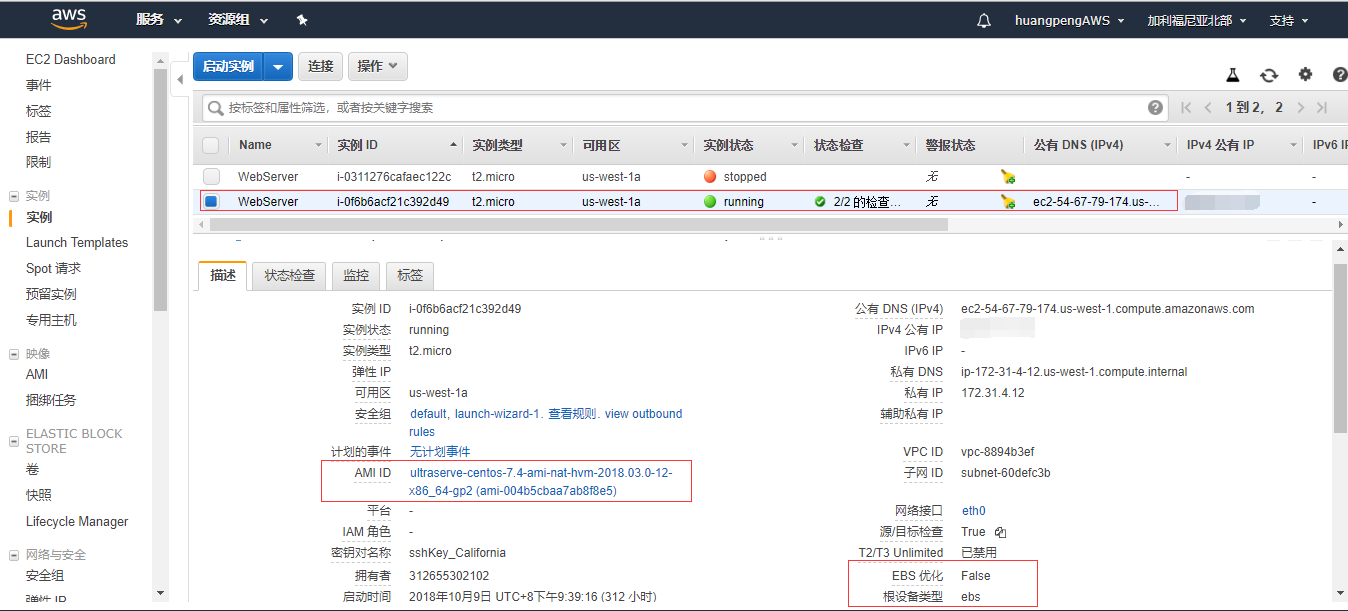Click the search magnifier icon in filter box
The image size is (1348, 611).
tap(216, 108)
